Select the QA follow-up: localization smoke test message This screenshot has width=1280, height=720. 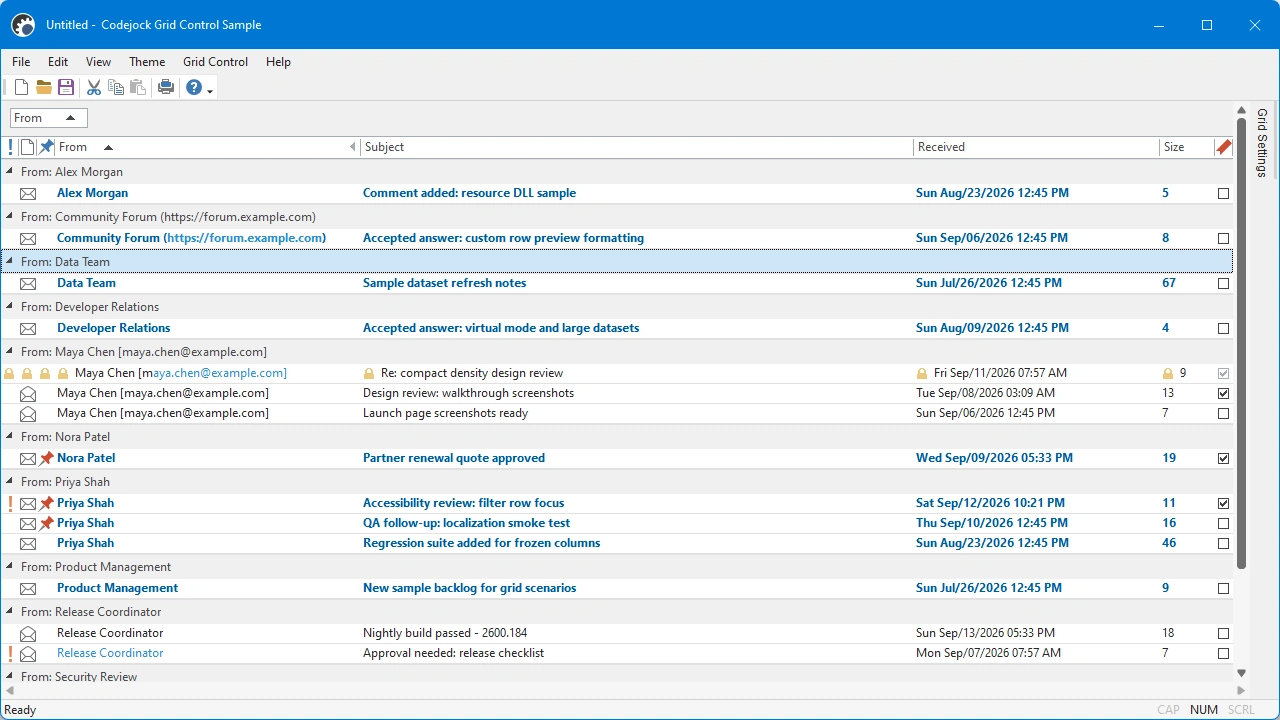(618, 523)
